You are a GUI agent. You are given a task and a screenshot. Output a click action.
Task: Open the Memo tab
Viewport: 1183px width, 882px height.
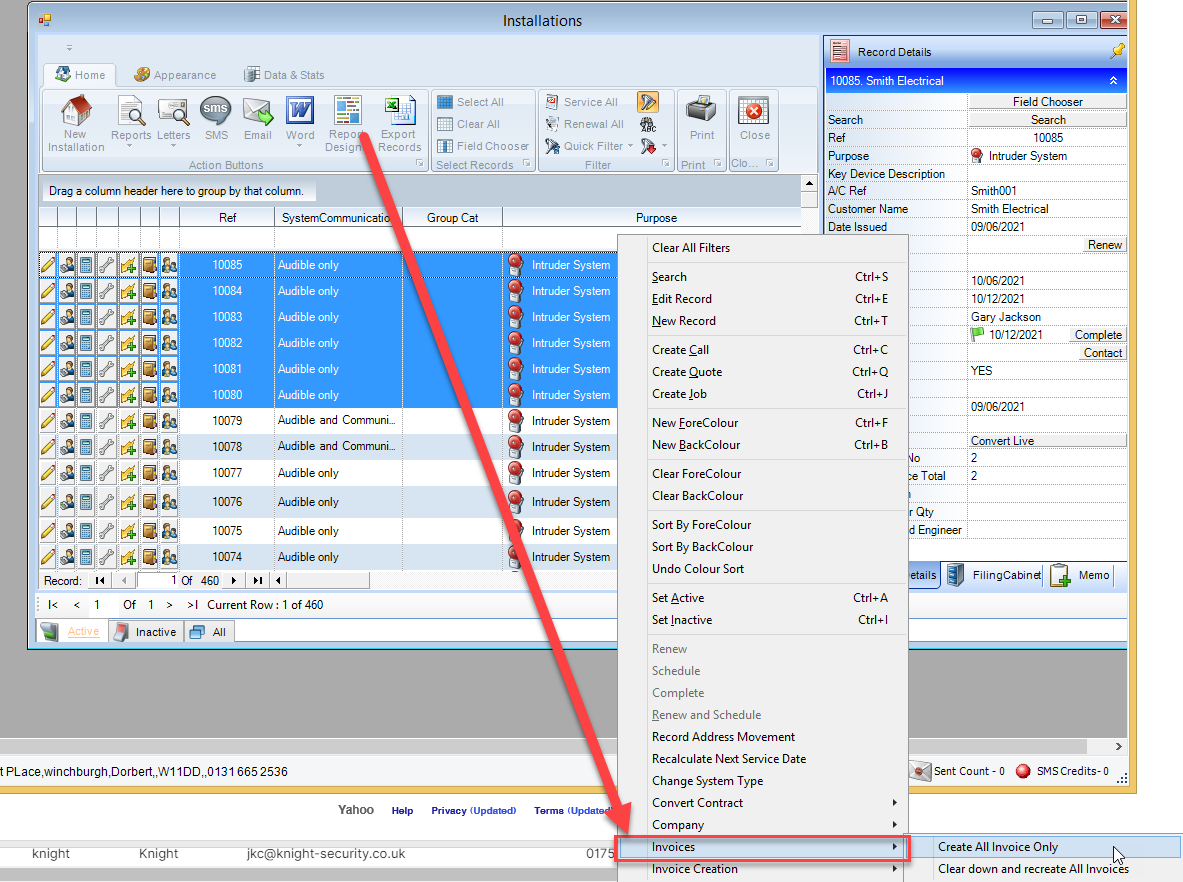(x=1080, y=575)
